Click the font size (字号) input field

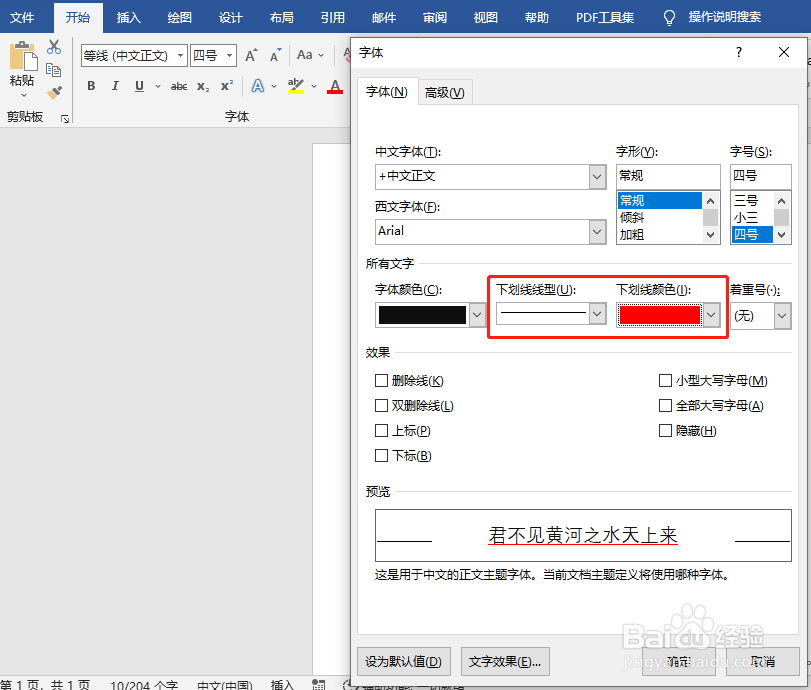click(x=760, y=176)
